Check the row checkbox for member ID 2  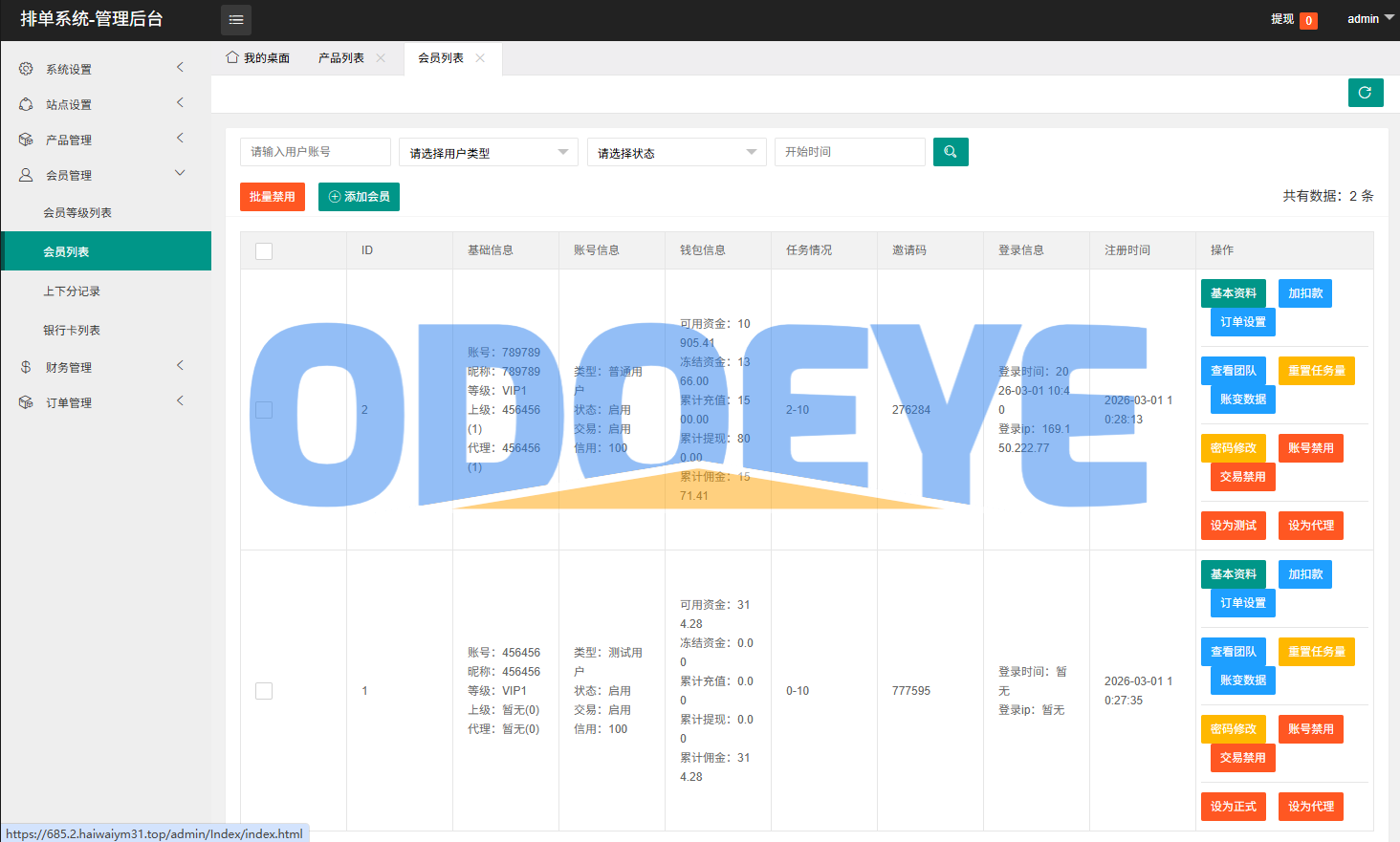tap(264, 409)
